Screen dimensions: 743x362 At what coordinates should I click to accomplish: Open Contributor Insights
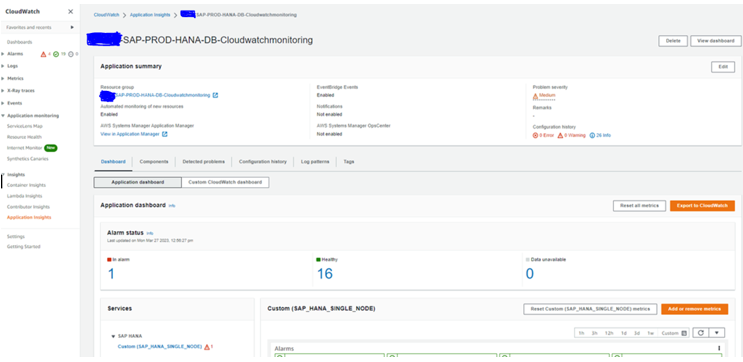pyautogui.click(x=28, y=207)
